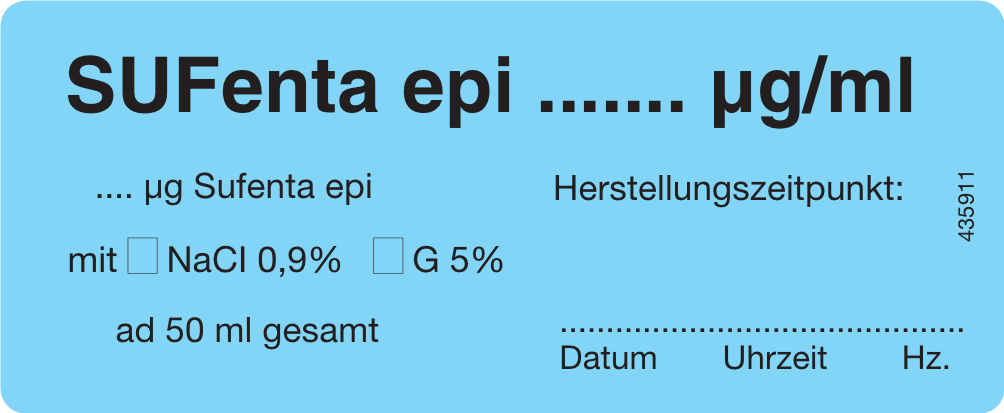The width and height of the screenshot is (1004, 413).
Task: Check the NaCl 0,9% checkbox
Action: (143, 255)
